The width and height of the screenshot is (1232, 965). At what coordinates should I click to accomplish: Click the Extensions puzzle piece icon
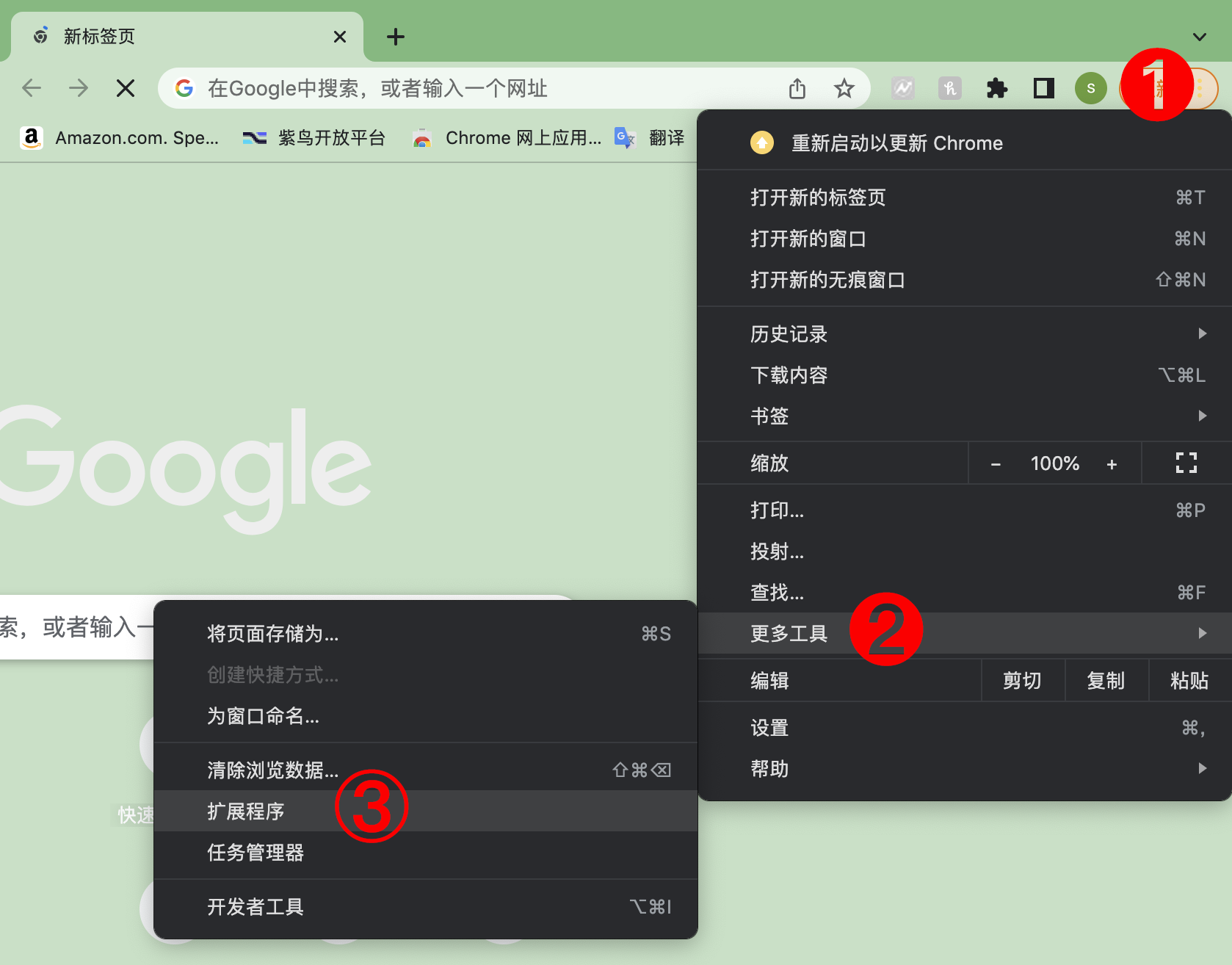click(996, 89)
